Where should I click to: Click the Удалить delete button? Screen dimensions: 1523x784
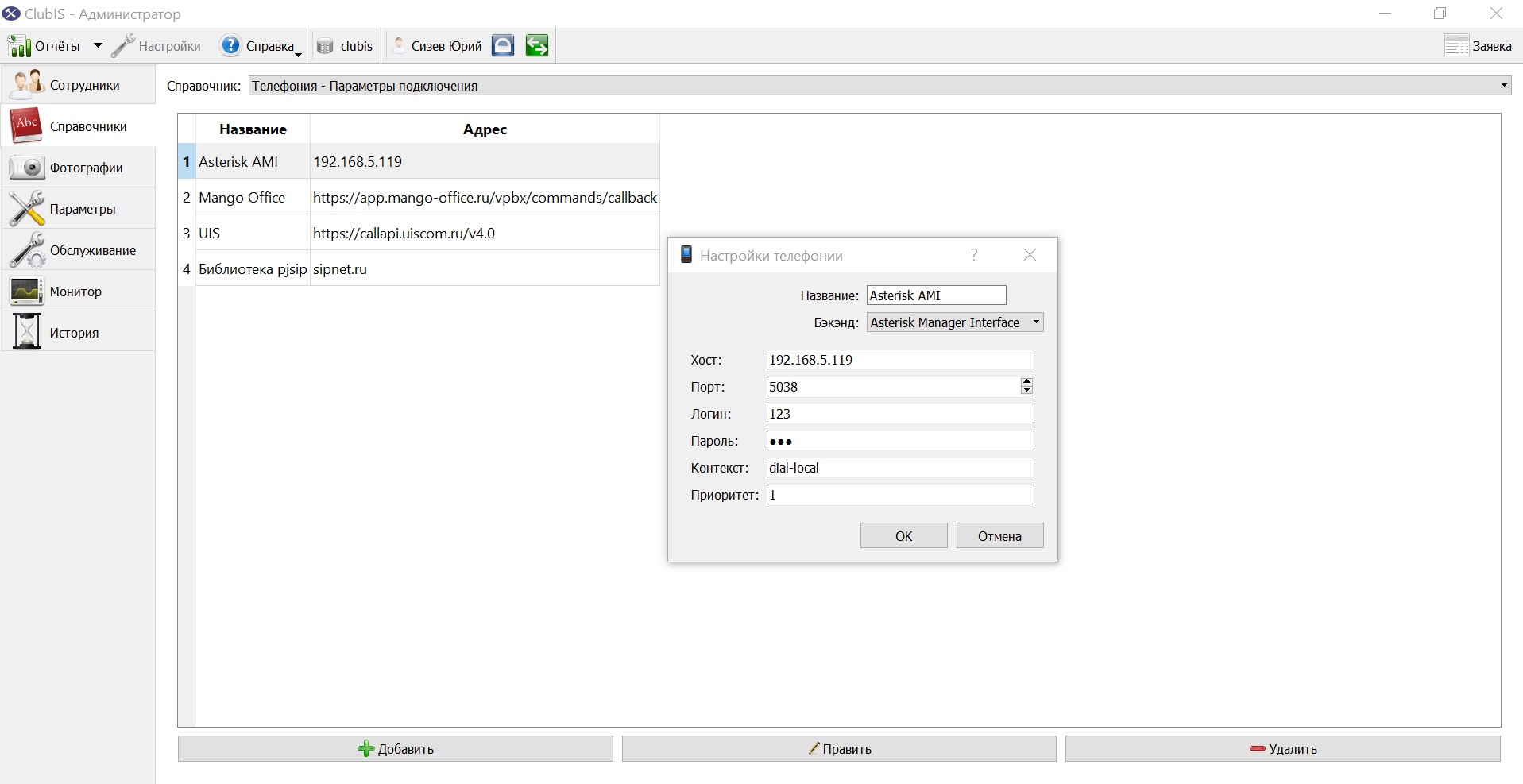(x=1282, y=749)
